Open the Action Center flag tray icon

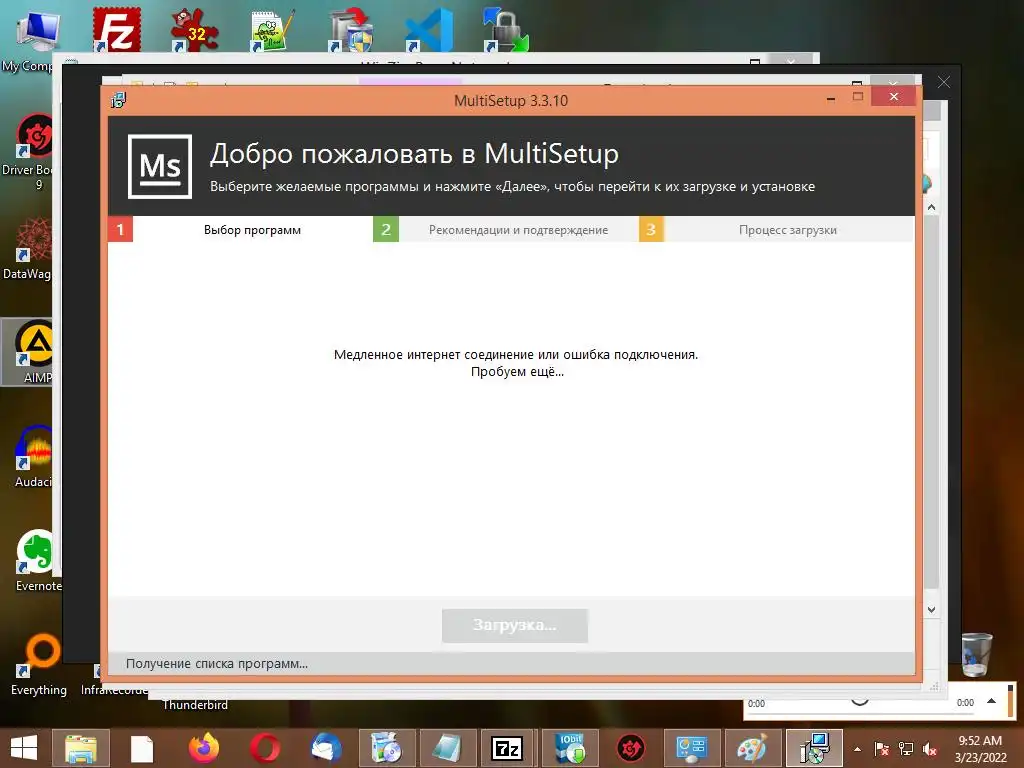pos(882,749)
